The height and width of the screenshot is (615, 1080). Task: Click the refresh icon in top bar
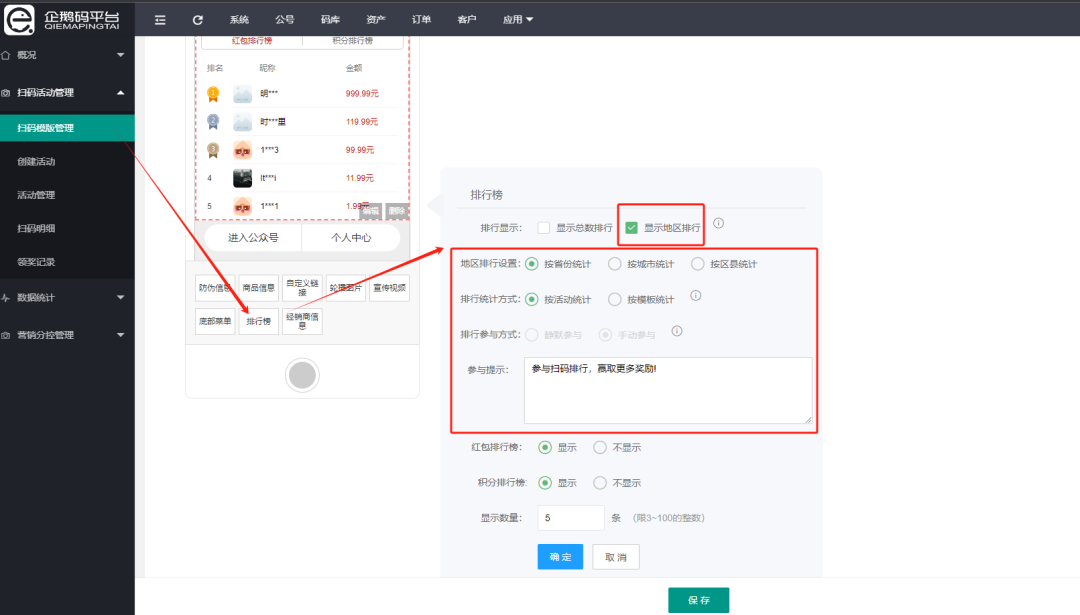click(198, 19)
